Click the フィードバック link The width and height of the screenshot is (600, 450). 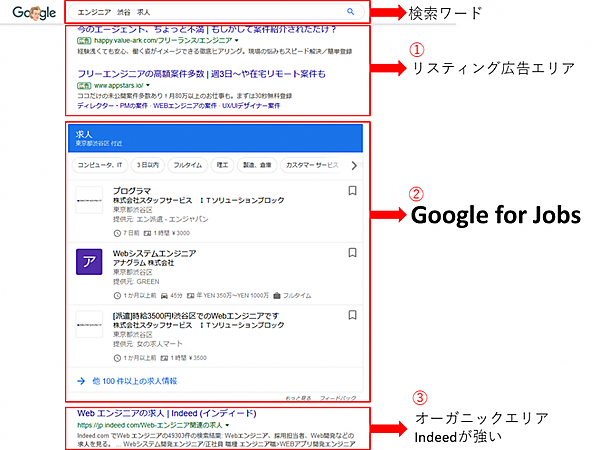pos(338,398)
